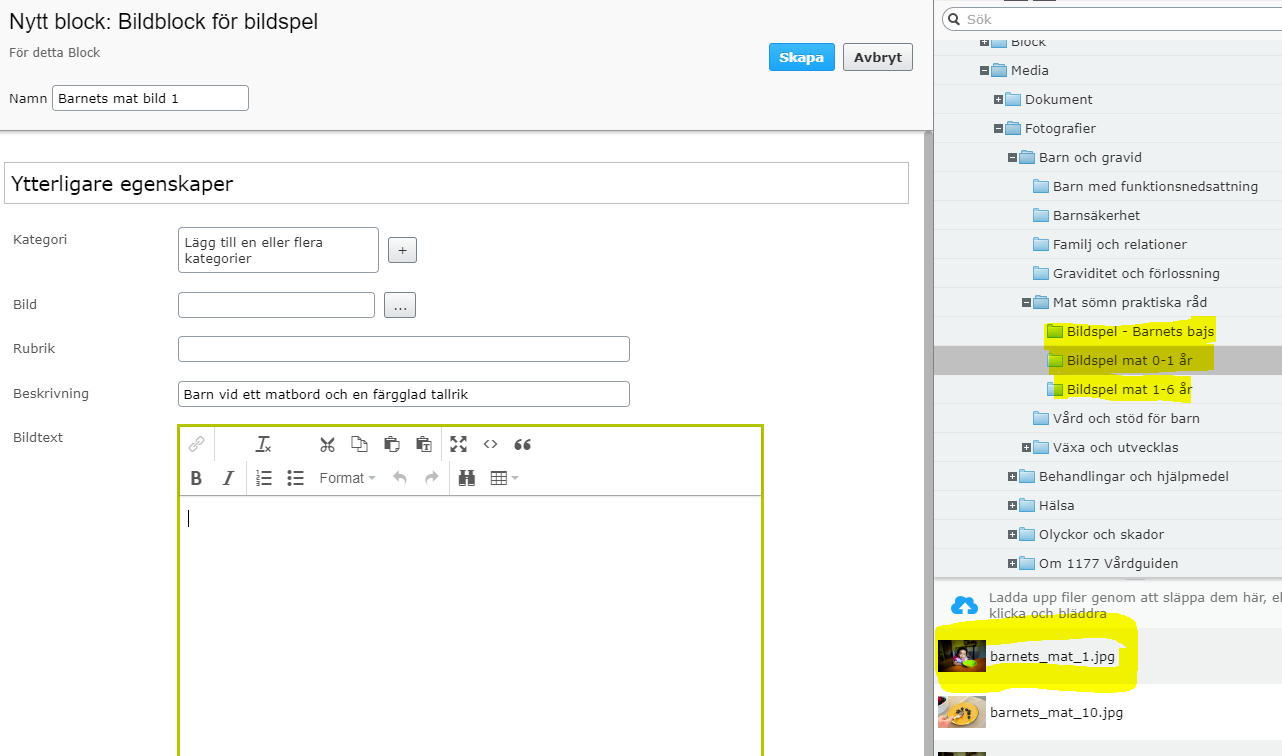Insert a numbered list
1282x756 pixels.
264,478
